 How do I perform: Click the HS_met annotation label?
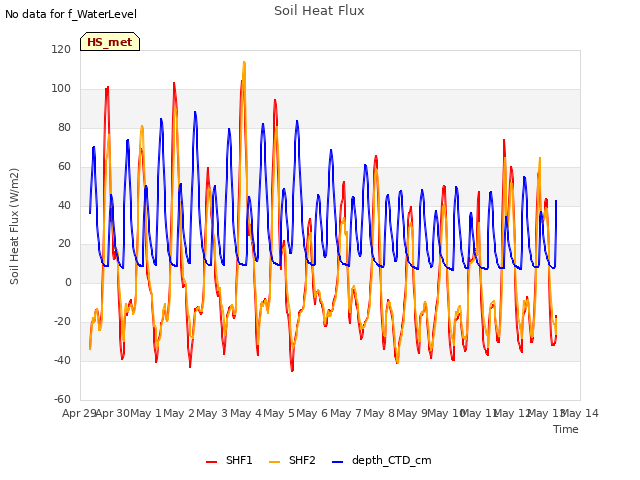pos(110,42)
